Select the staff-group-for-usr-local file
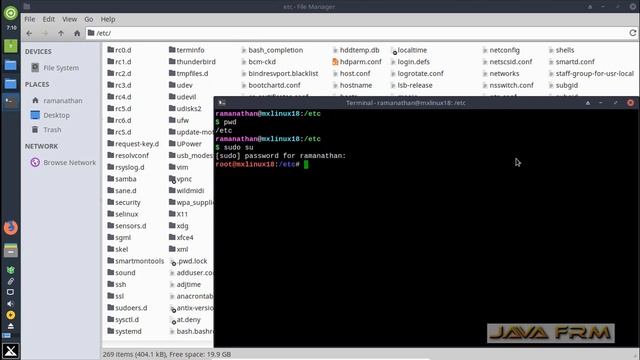Viewport: 640px width, 360px height. (591, 73)
